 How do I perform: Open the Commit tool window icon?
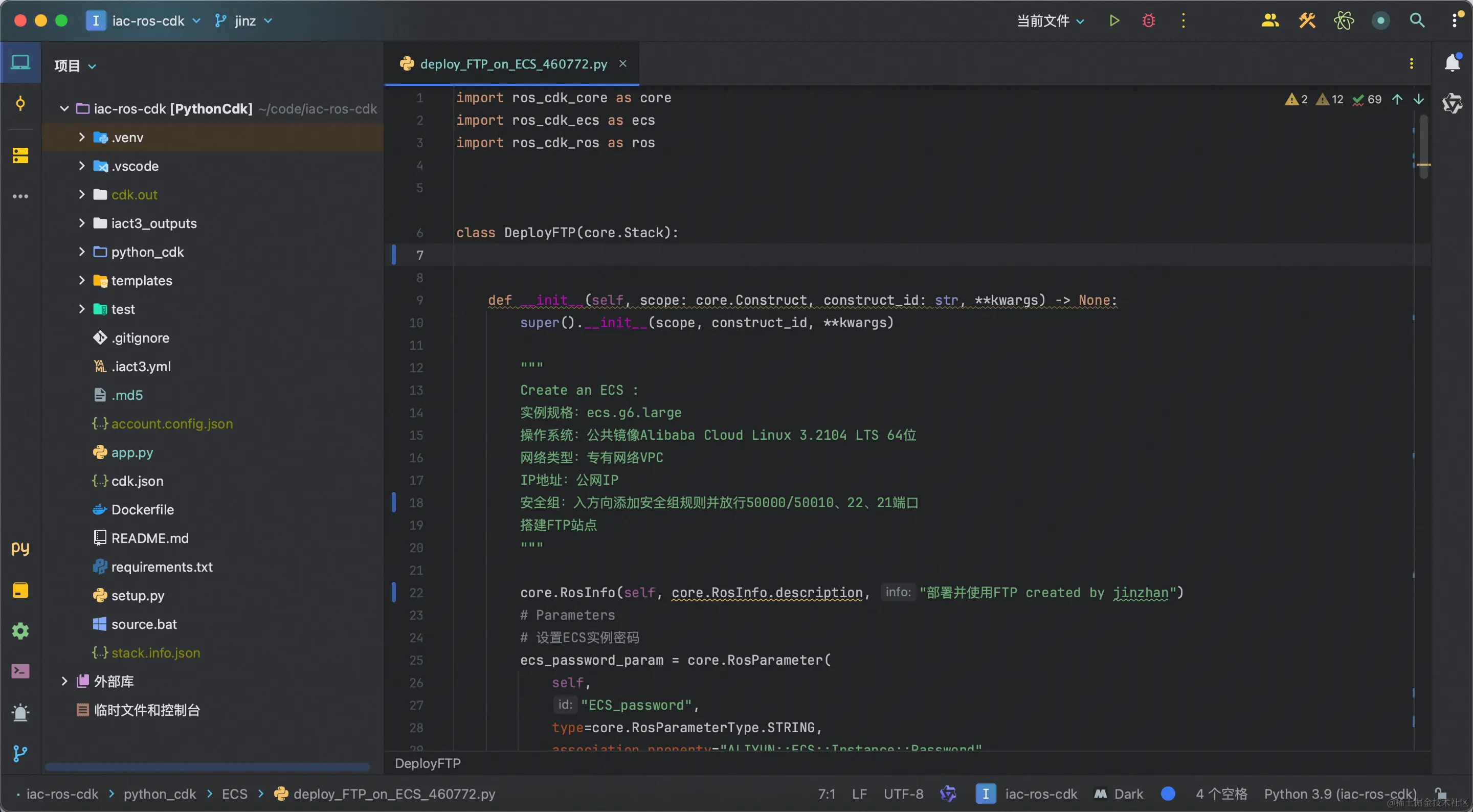click(20, 103)
